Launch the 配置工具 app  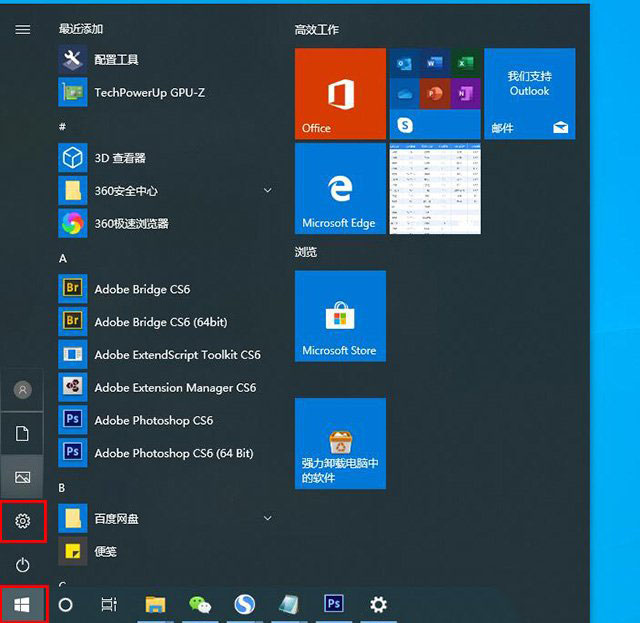click(163, 60)
